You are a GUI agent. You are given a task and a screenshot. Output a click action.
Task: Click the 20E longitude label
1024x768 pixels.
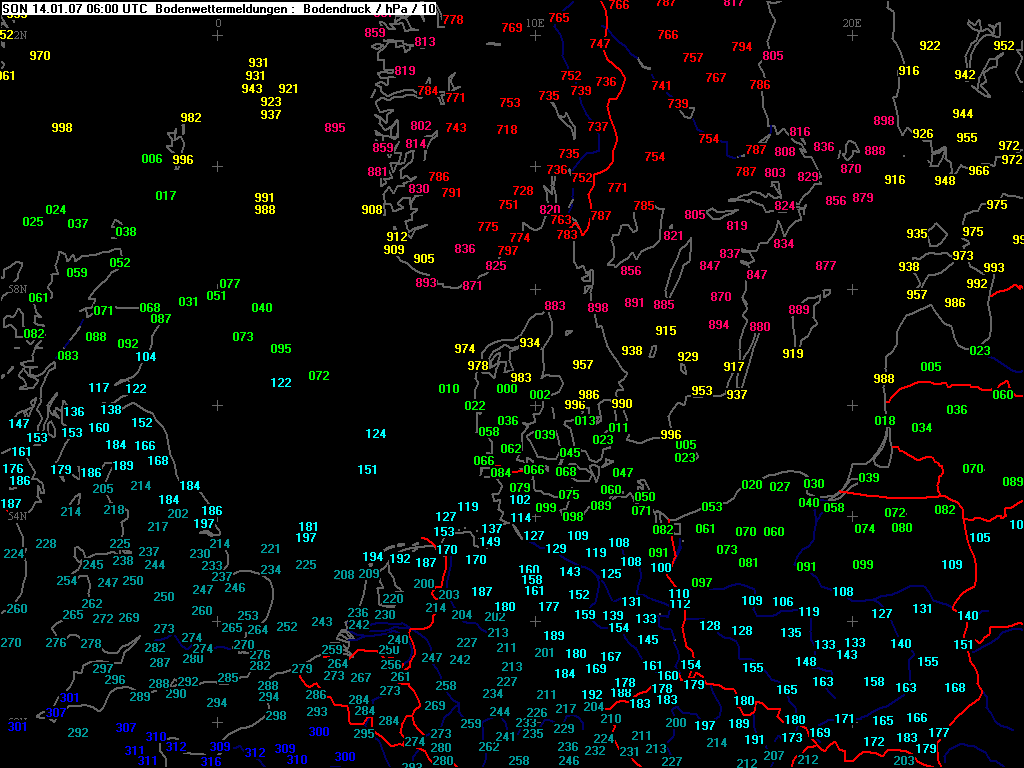coord(852,22)
